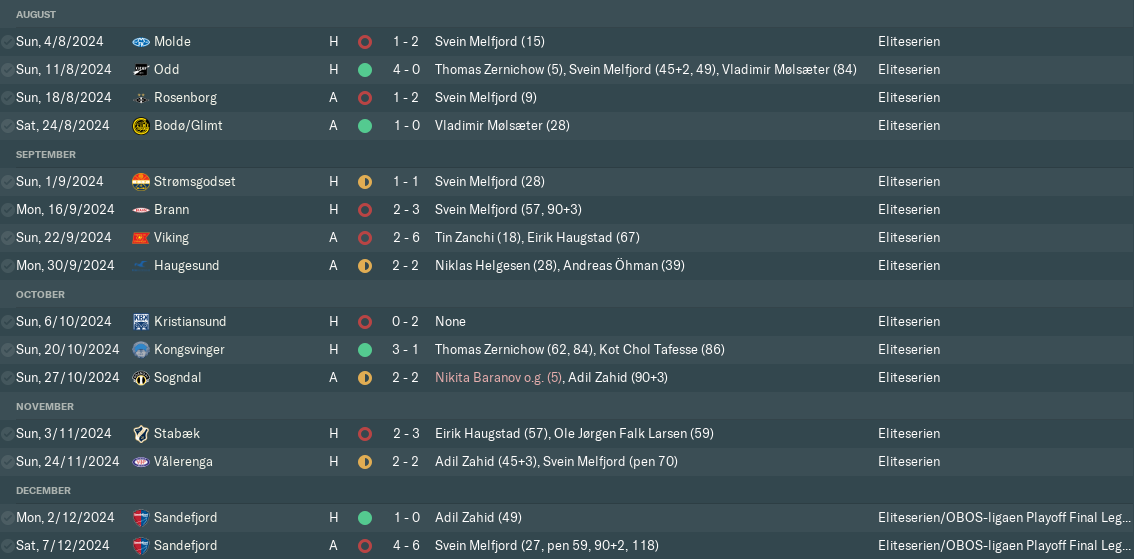
Task: Click the yellow draw indicator for Haugesund match
Action: coord(365,266)
